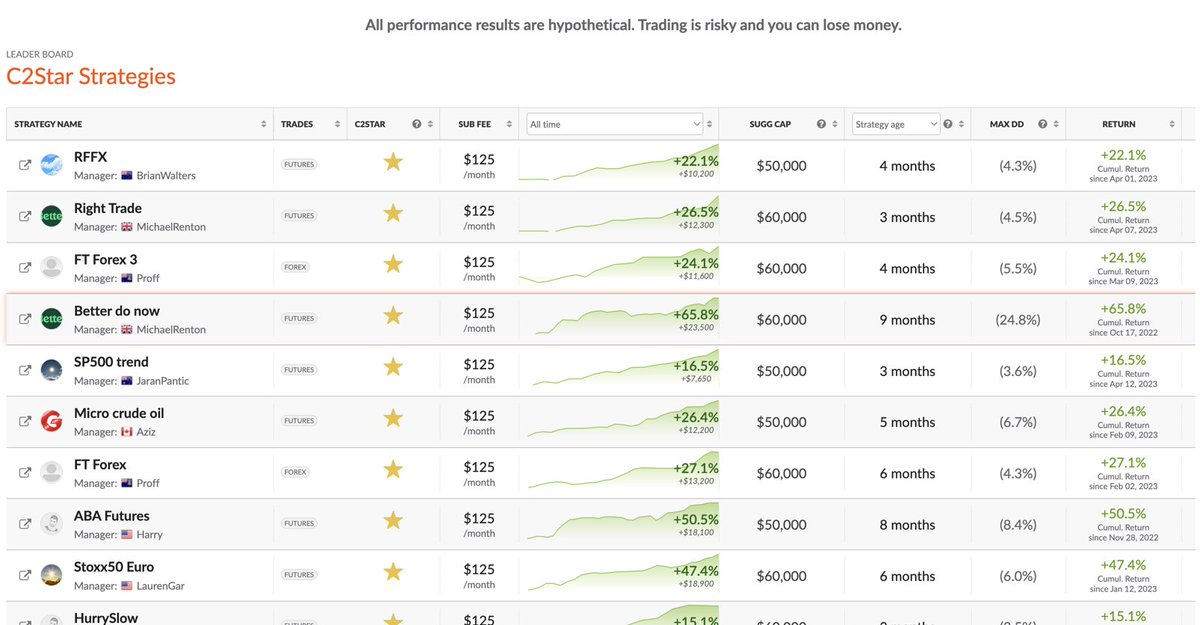The height and width of the screenshot is (625, 1200).
Task: Click the +16.5% cumulative return cell
Action: tap(1123, 360)
